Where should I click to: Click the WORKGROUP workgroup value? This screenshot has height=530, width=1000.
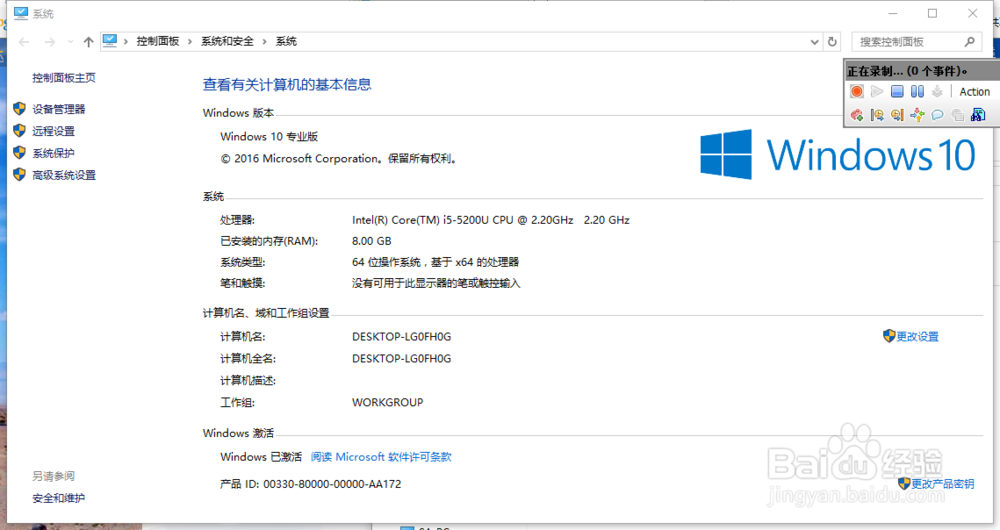[x=388, y=402]
